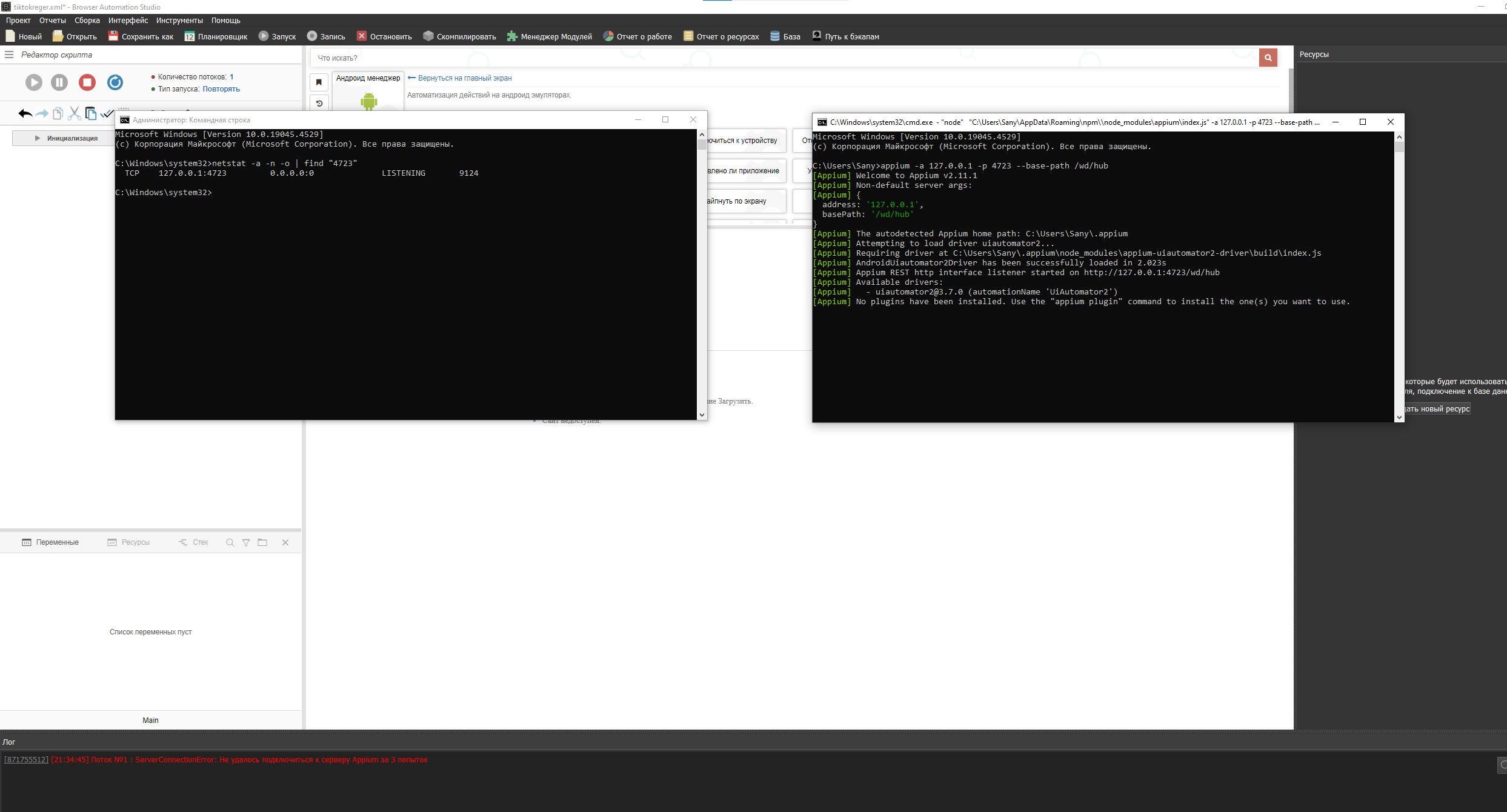
Task: Open the script editor hamburger menu
Action: [x=9, y=55]
